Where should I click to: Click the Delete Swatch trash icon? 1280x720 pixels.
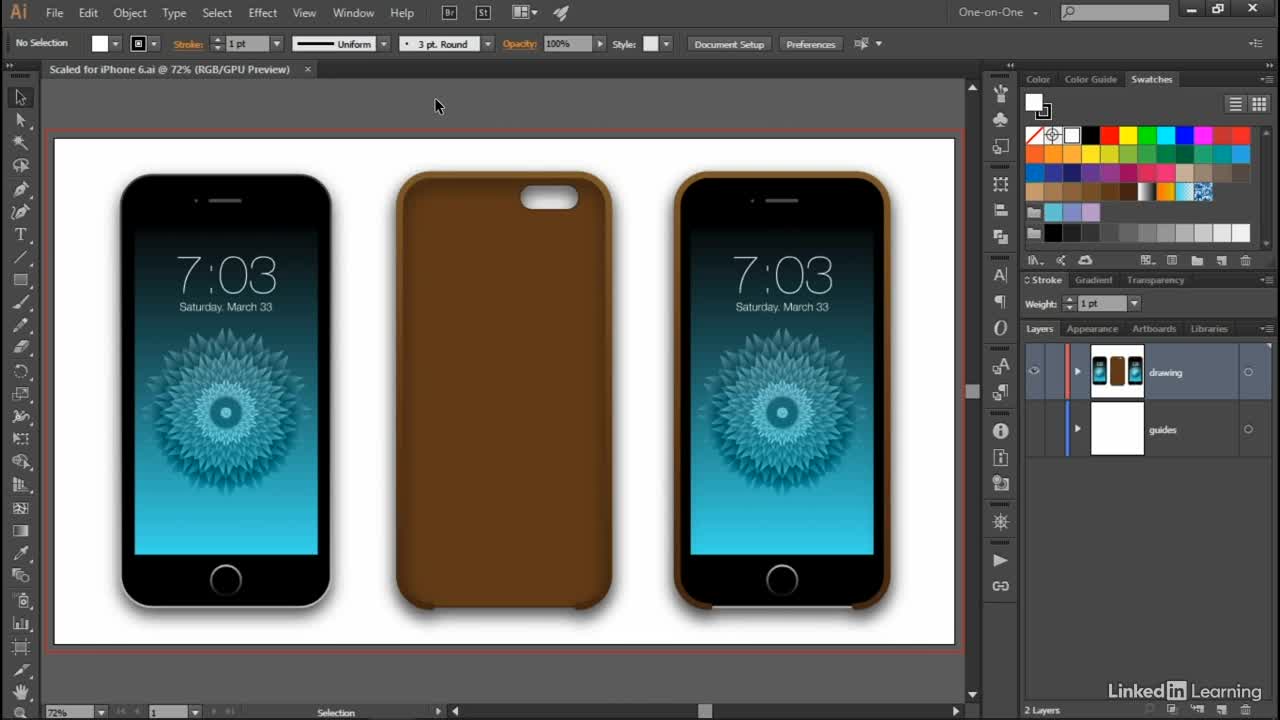coord(1245,261)
